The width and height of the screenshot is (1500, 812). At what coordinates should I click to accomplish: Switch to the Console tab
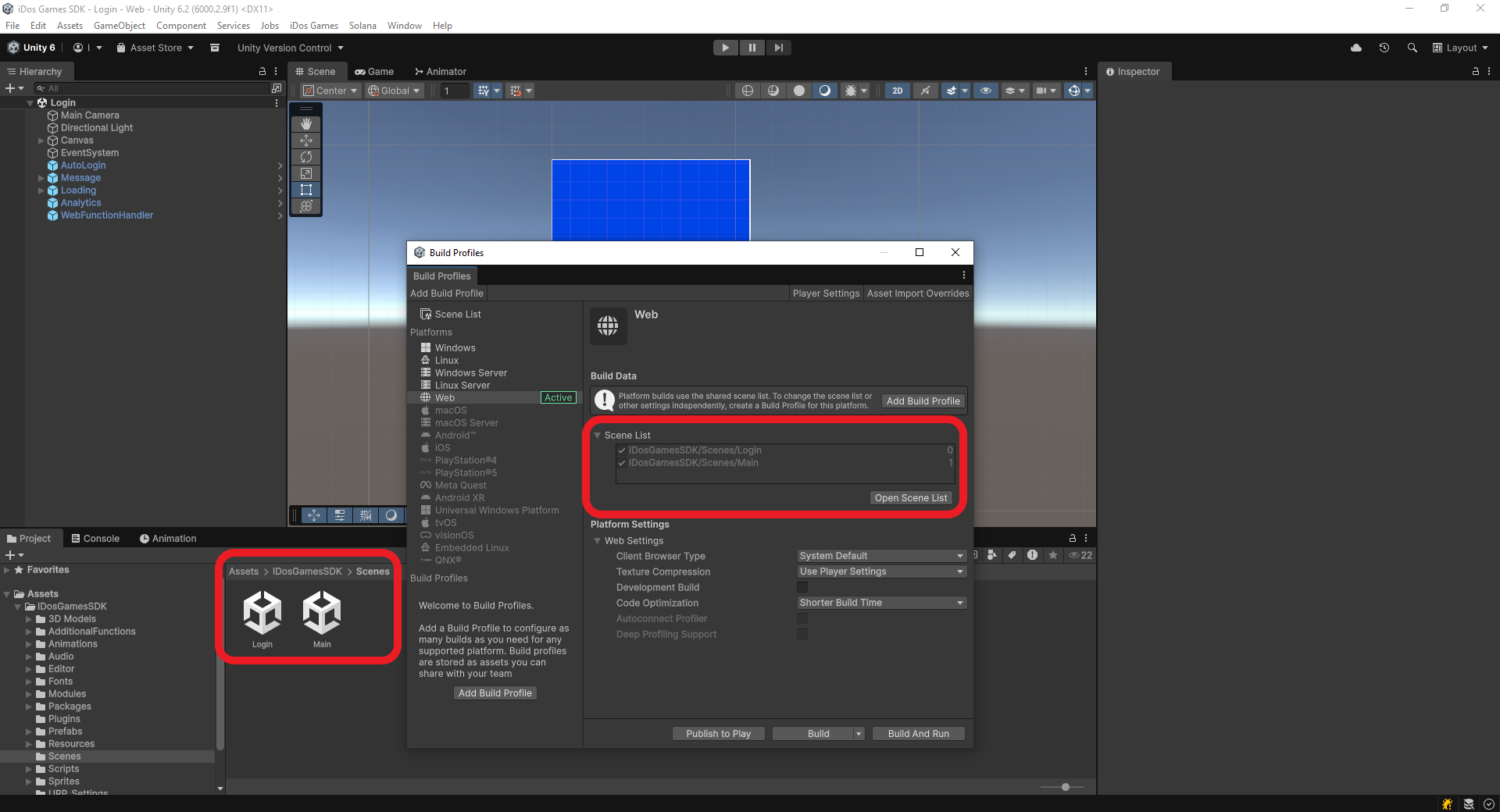95,539
